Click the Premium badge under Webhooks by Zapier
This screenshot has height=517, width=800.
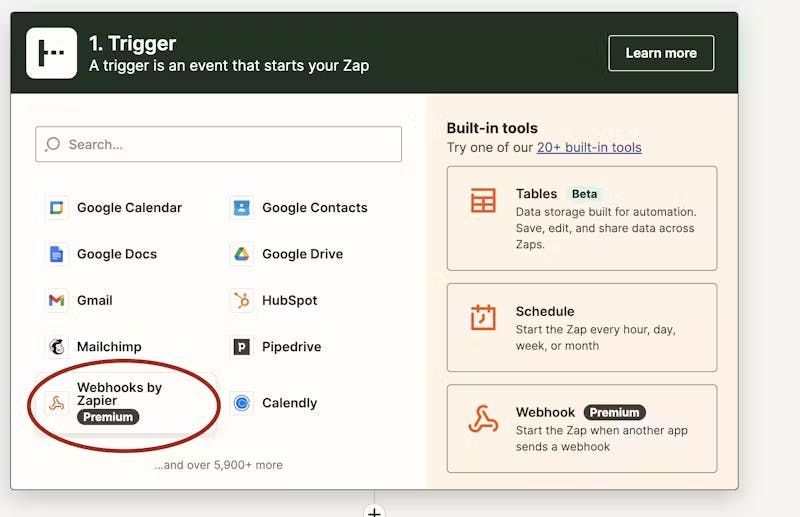click(108, 417)
